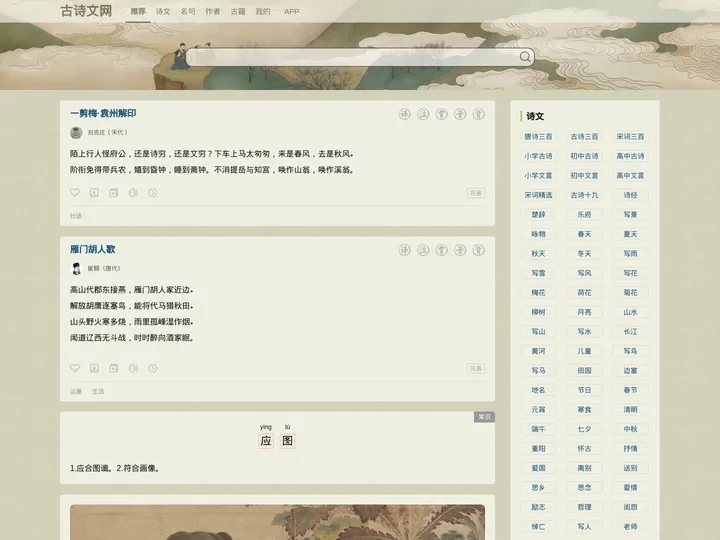The image size is (720, 540).
Task: Click copy icon under 雁门胡人歌
Action: point(113,368)
